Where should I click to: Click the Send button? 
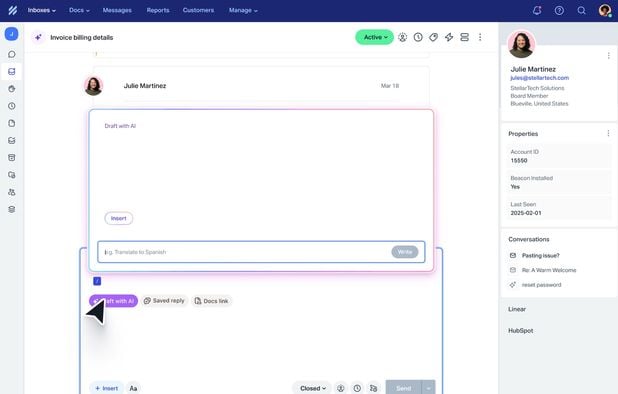[x=404, y=388]
